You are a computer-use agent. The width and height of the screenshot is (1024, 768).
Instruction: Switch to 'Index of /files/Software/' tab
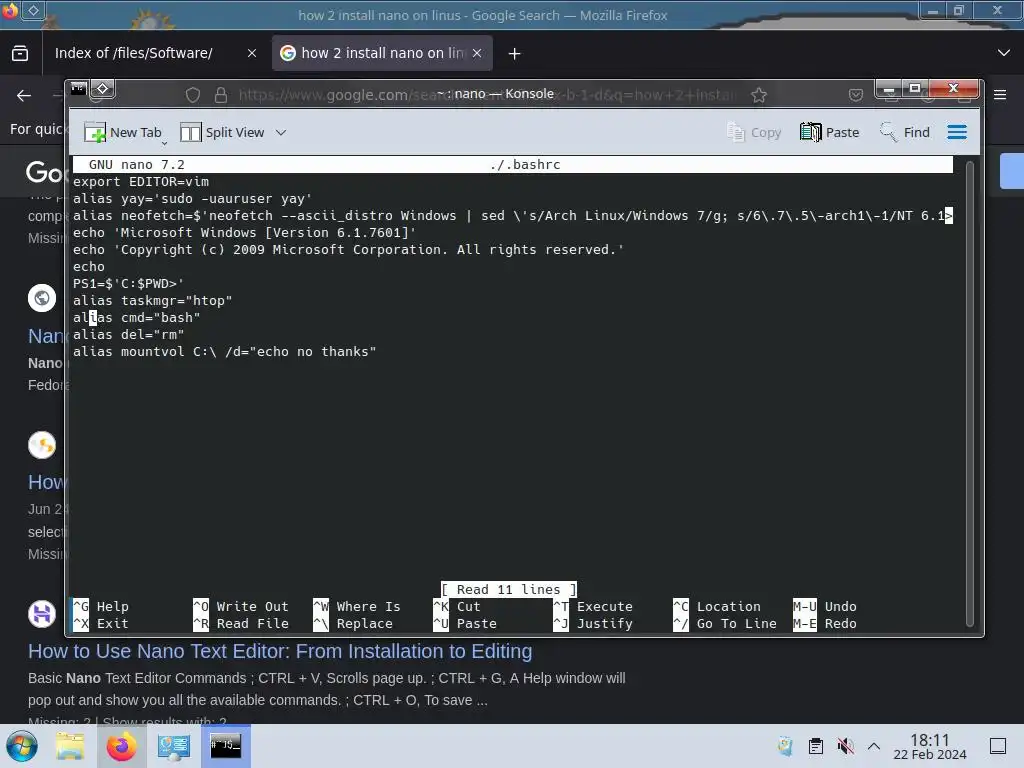coord(133,53)
